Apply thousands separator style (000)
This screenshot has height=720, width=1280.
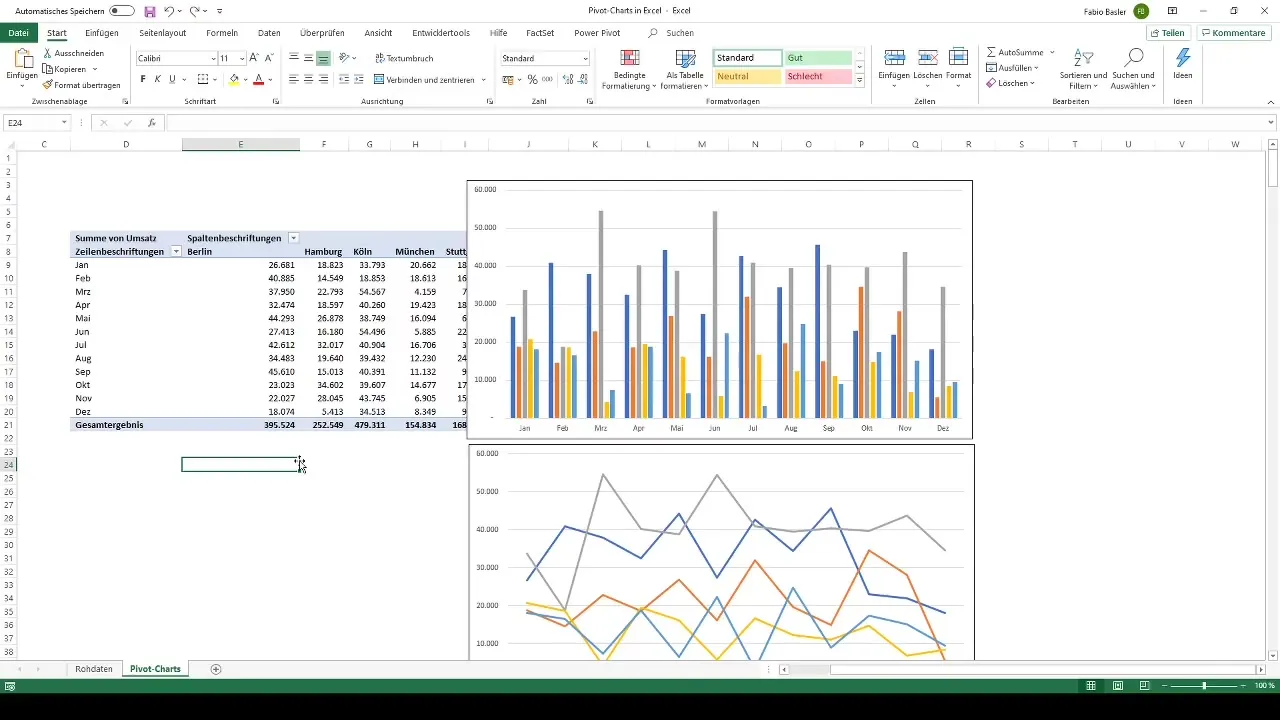tap(547, 79)
